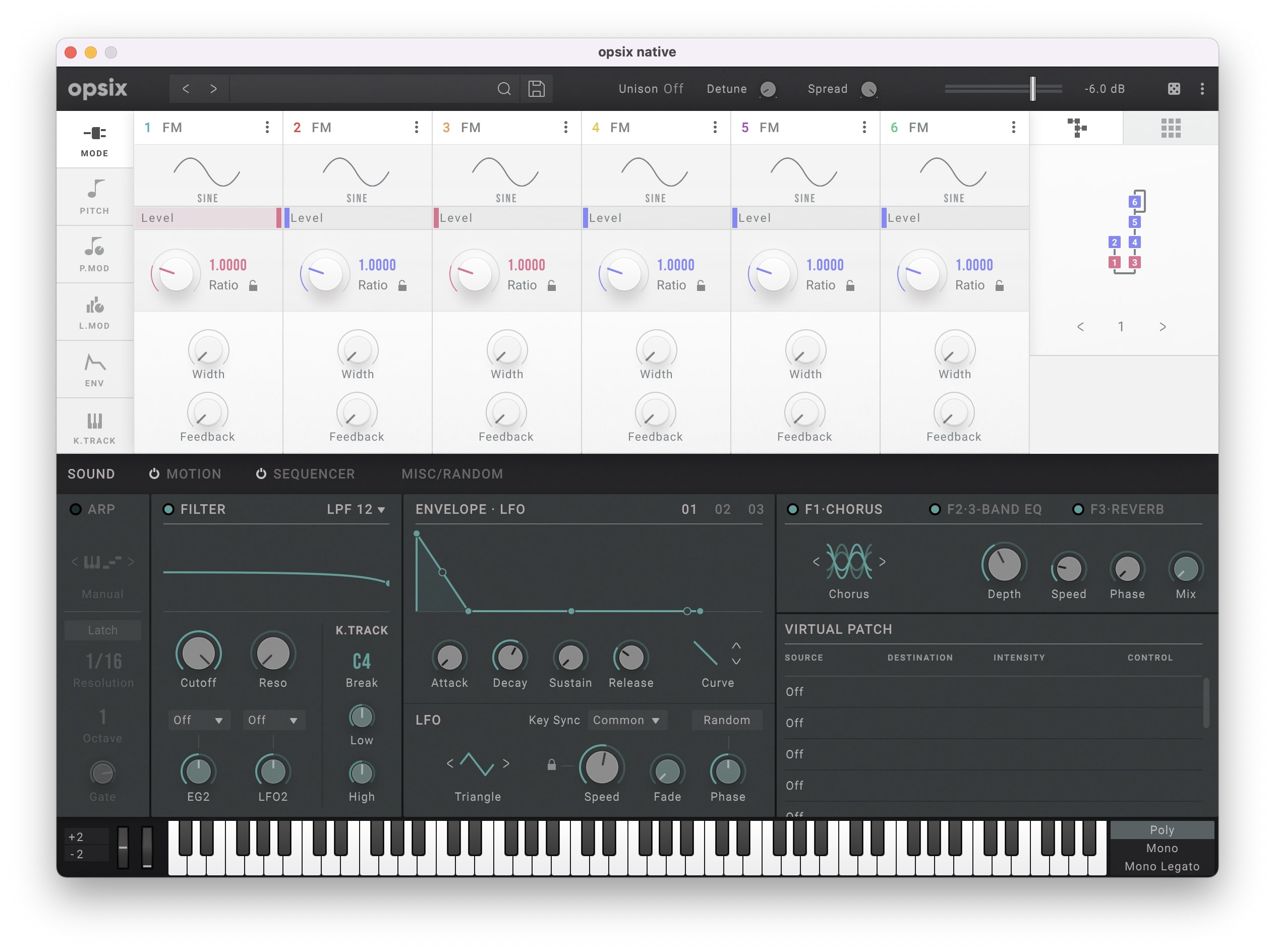Select the K.TRACK sidebar icon
Viewport: 1275px width, 952px height.
click(x=94, y=427)
